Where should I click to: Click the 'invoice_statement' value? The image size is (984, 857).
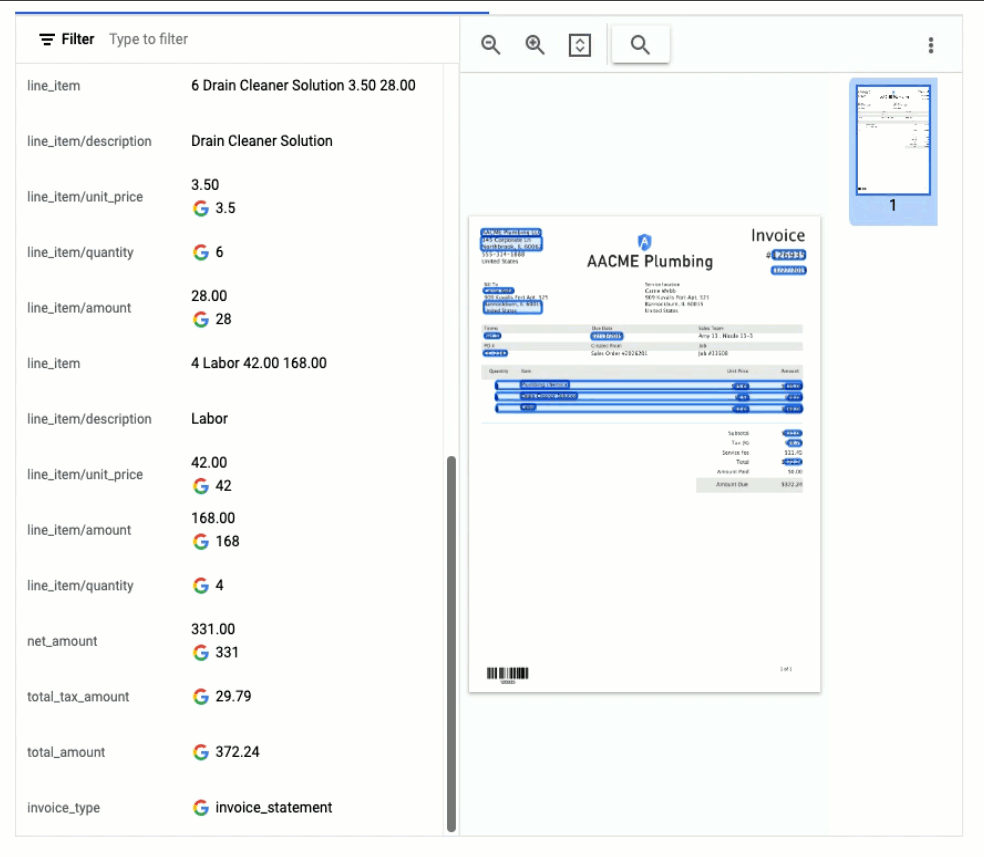tap(274, 807)
